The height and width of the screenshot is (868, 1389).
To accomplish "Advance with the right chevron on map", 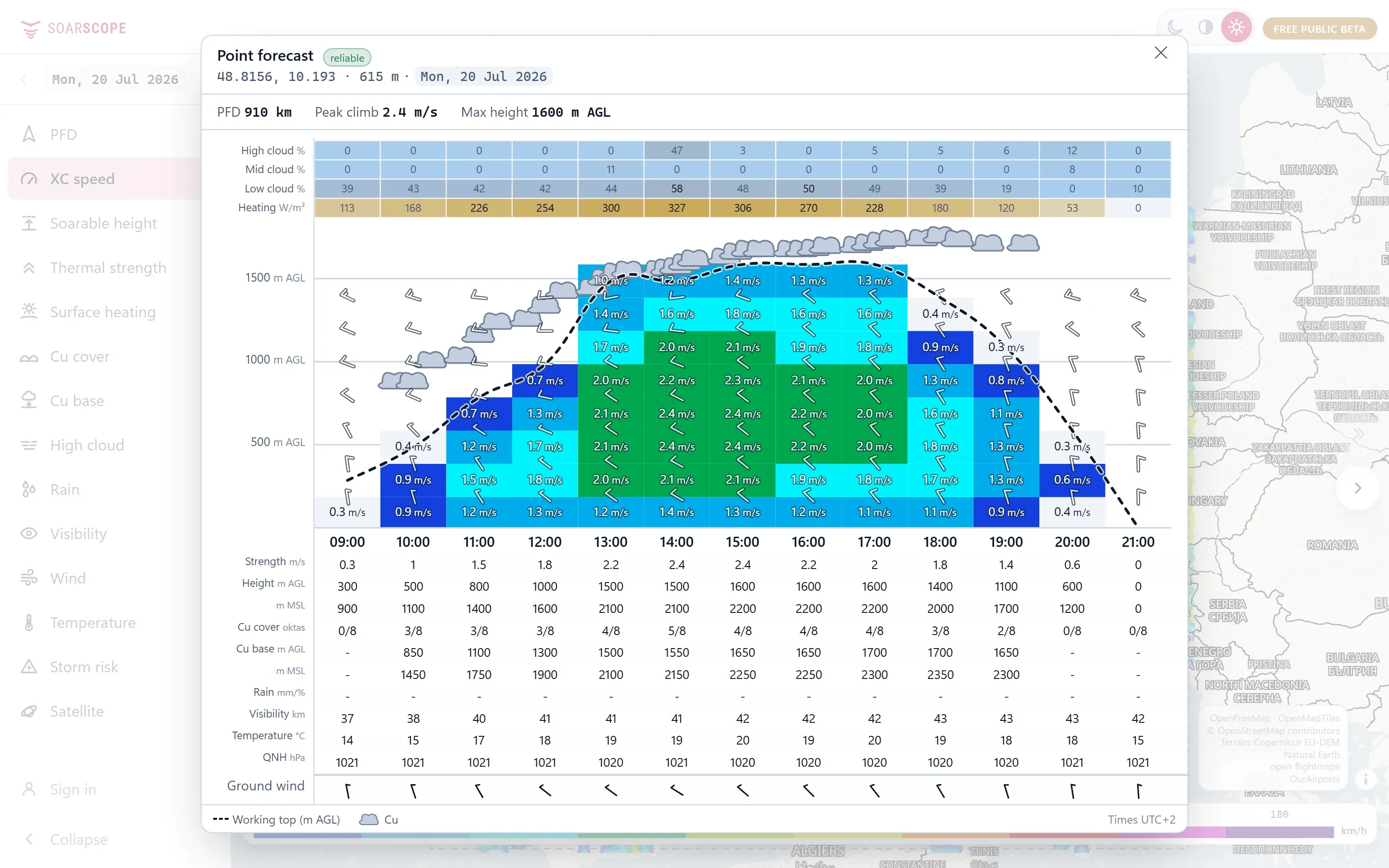I will (1358, 488).
